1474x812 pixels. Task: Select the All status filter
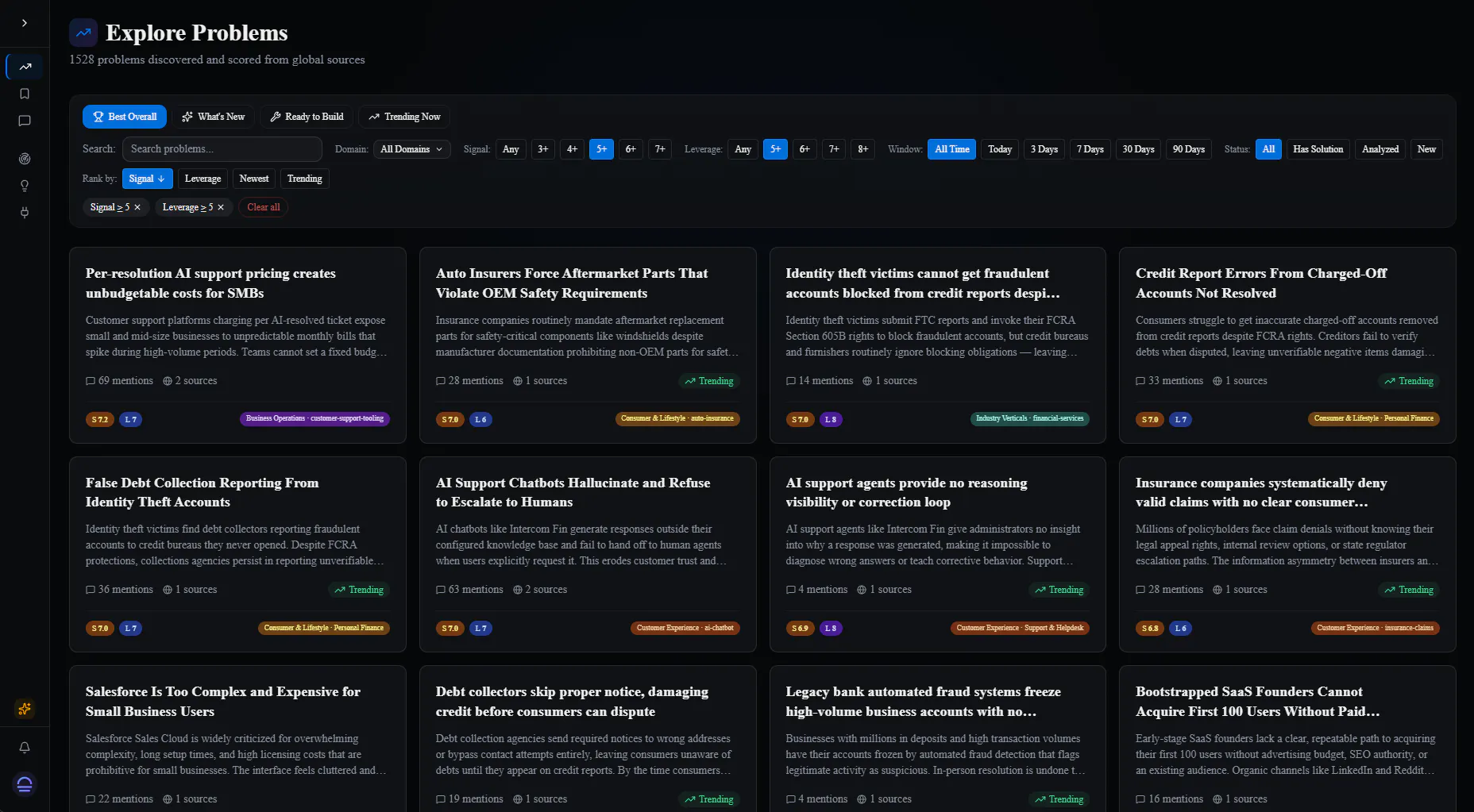point(1268,149)
